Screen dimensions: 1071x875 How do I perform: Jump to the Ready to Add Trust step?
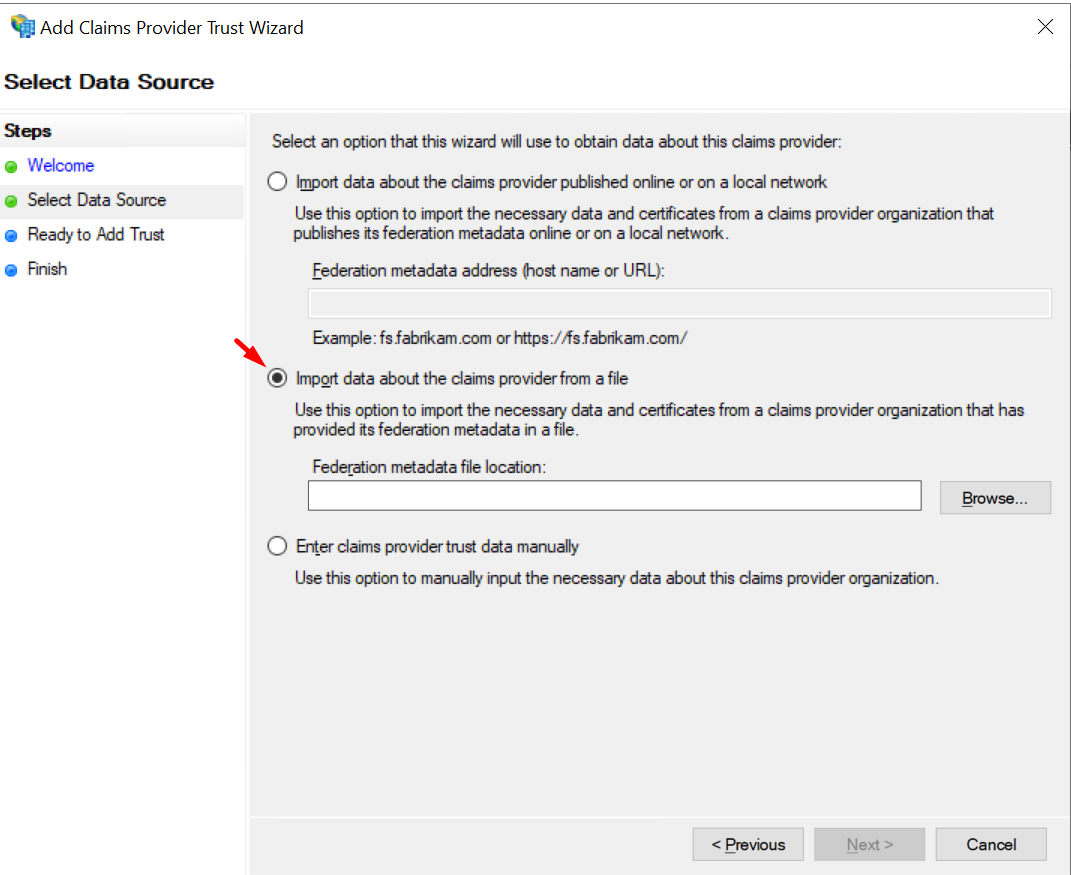(x=96, y=235)
